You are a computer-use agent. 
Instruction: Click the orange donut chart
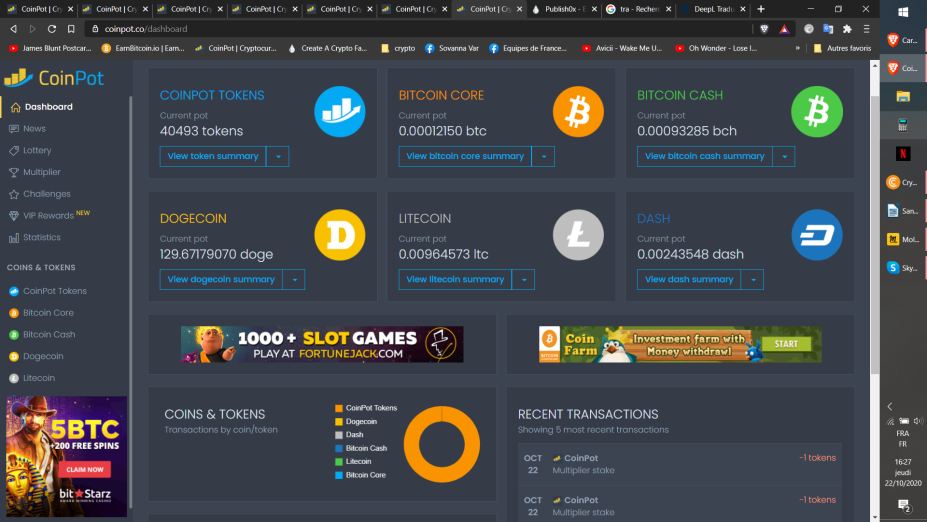[442, 444]
